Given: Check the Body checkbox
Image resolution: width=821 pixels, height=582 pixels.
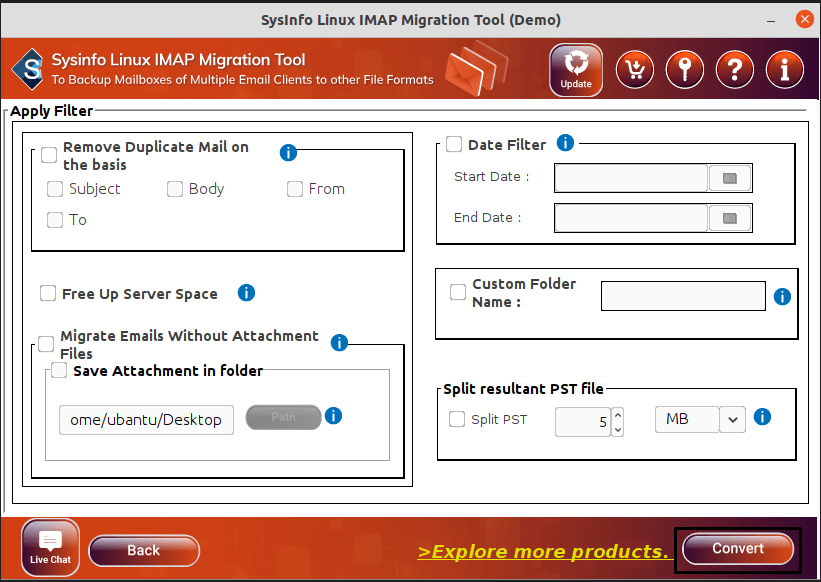Looking at the screenshot, I should (175, 189).
